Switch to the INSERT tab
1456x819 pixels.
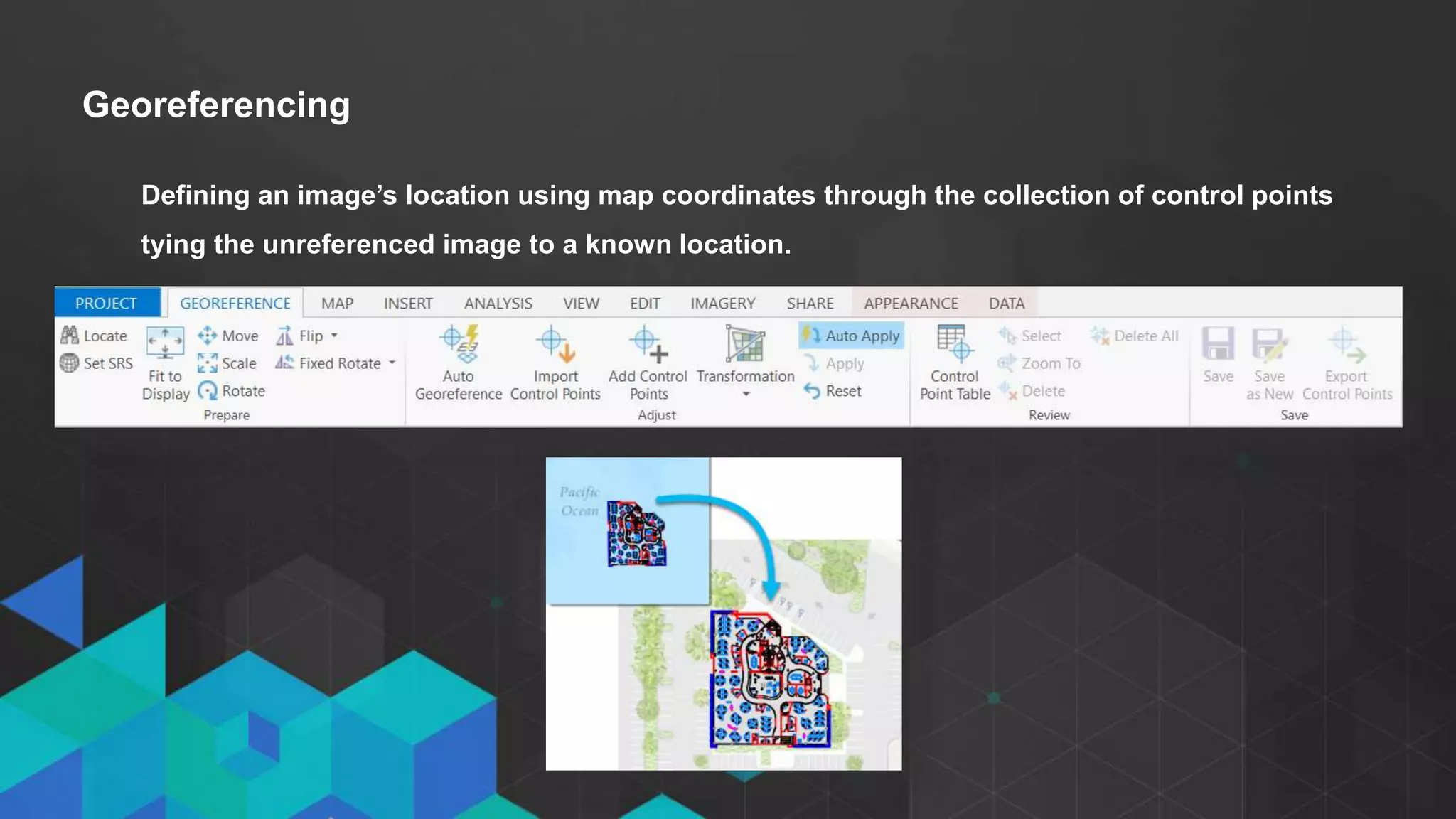408,304
